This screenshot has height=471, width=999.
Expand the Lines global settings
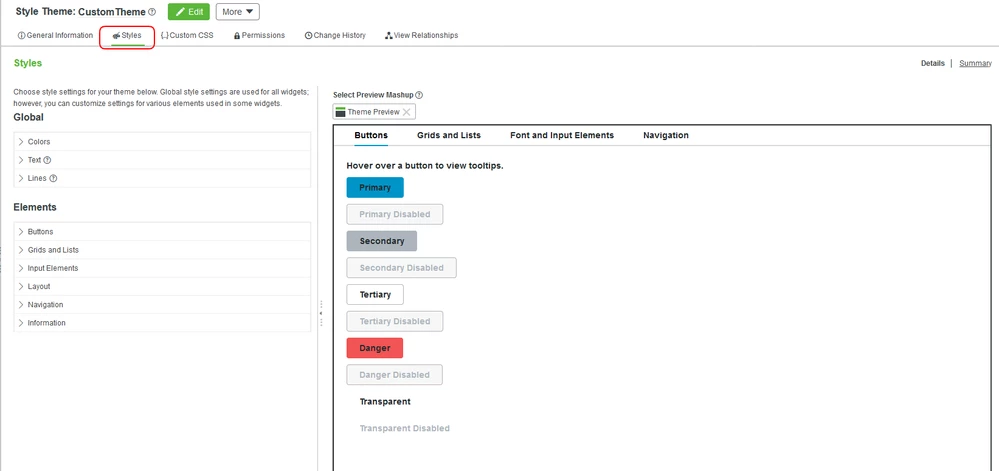click(x=162, y=178)
